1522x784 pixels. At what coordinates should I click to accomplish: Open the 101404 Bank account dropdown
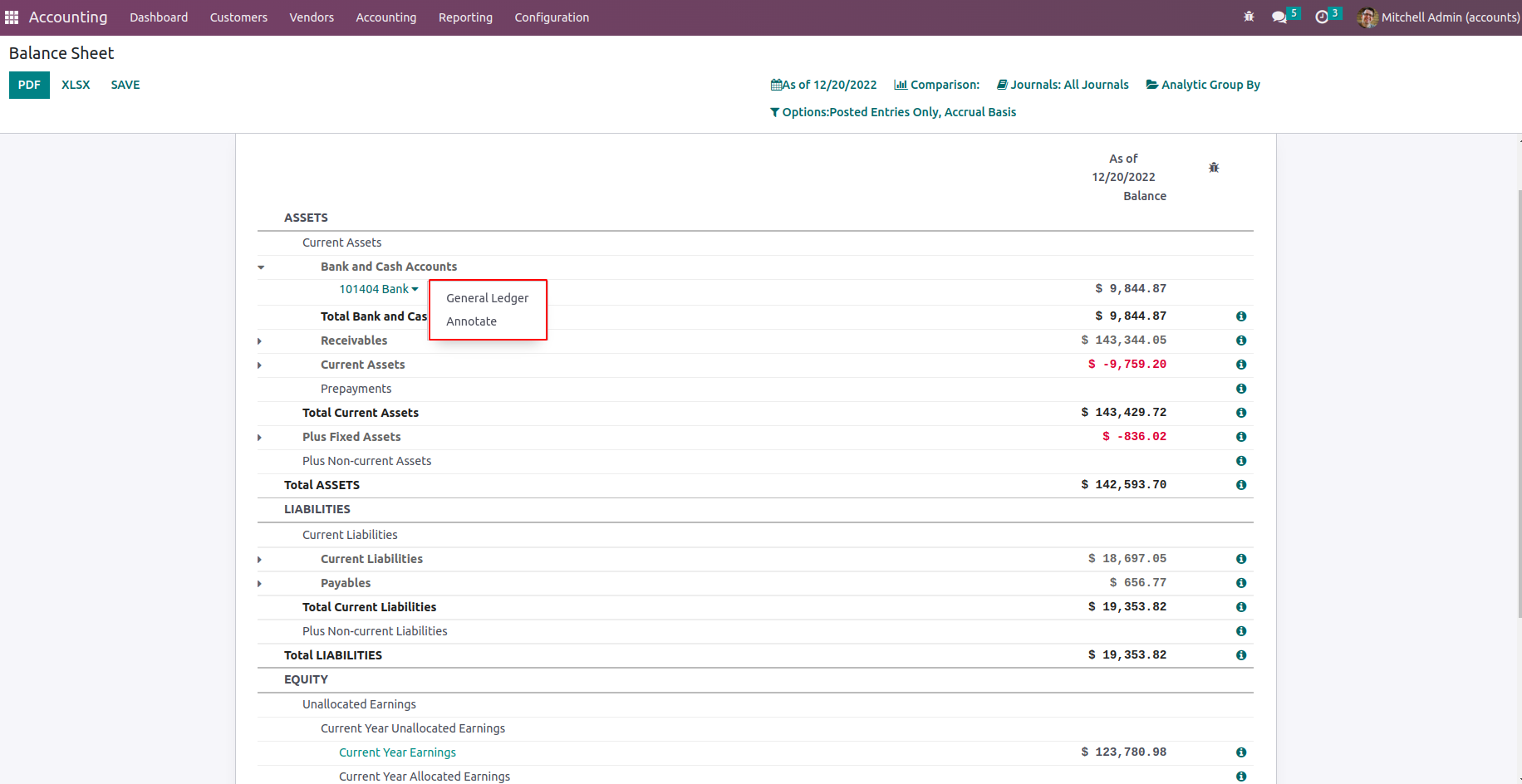point(379,289)
